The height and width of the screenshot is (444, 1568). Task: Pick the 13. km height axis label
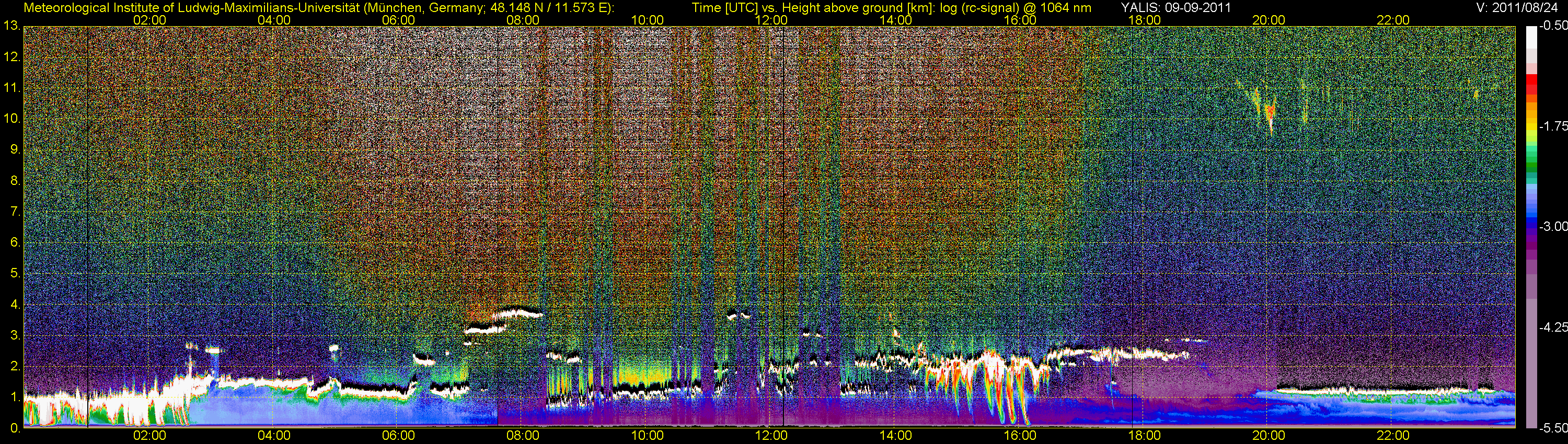tap(11, 26)
